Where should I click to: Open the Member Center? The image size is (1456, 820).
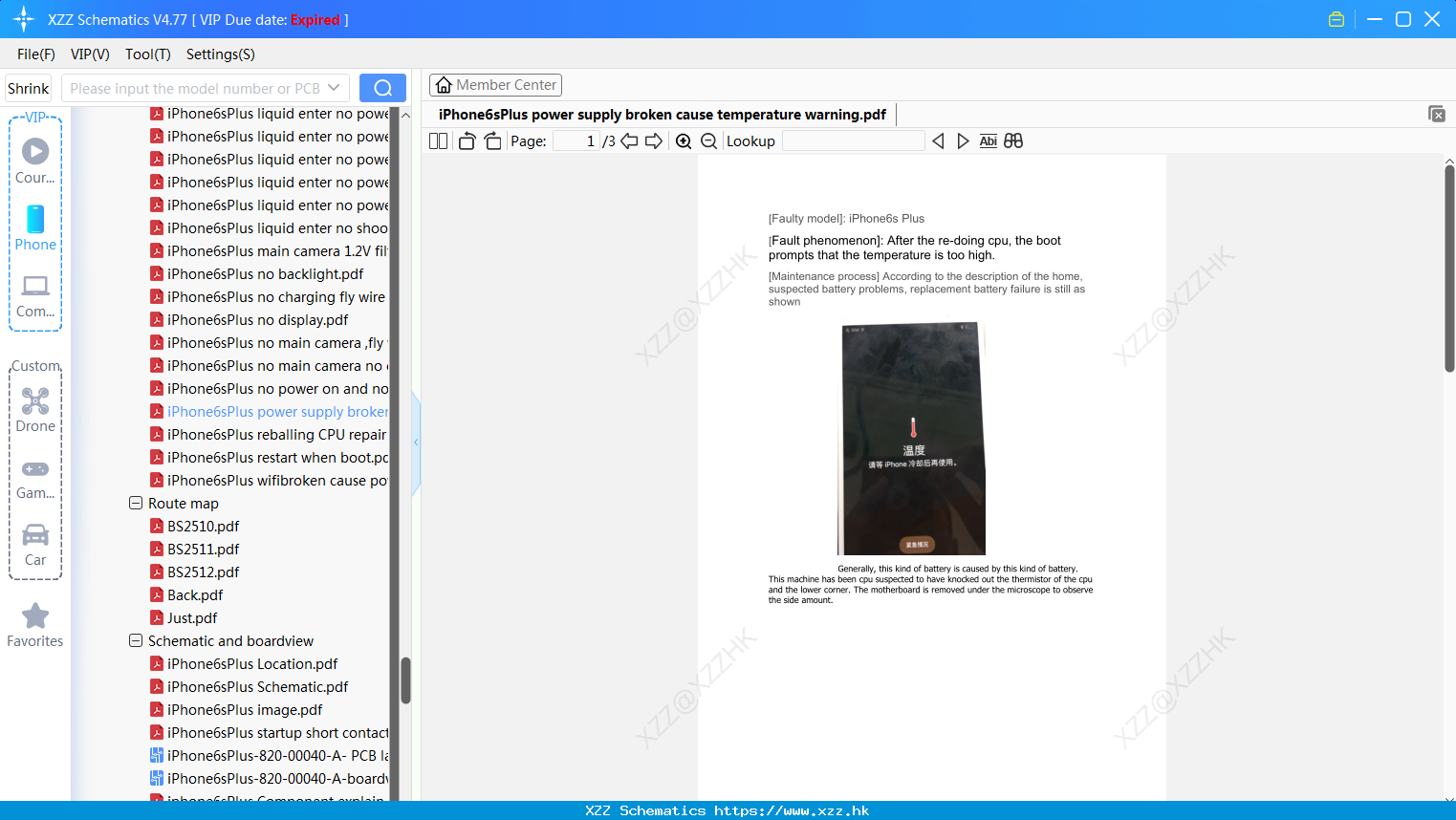tap(495, 85)
